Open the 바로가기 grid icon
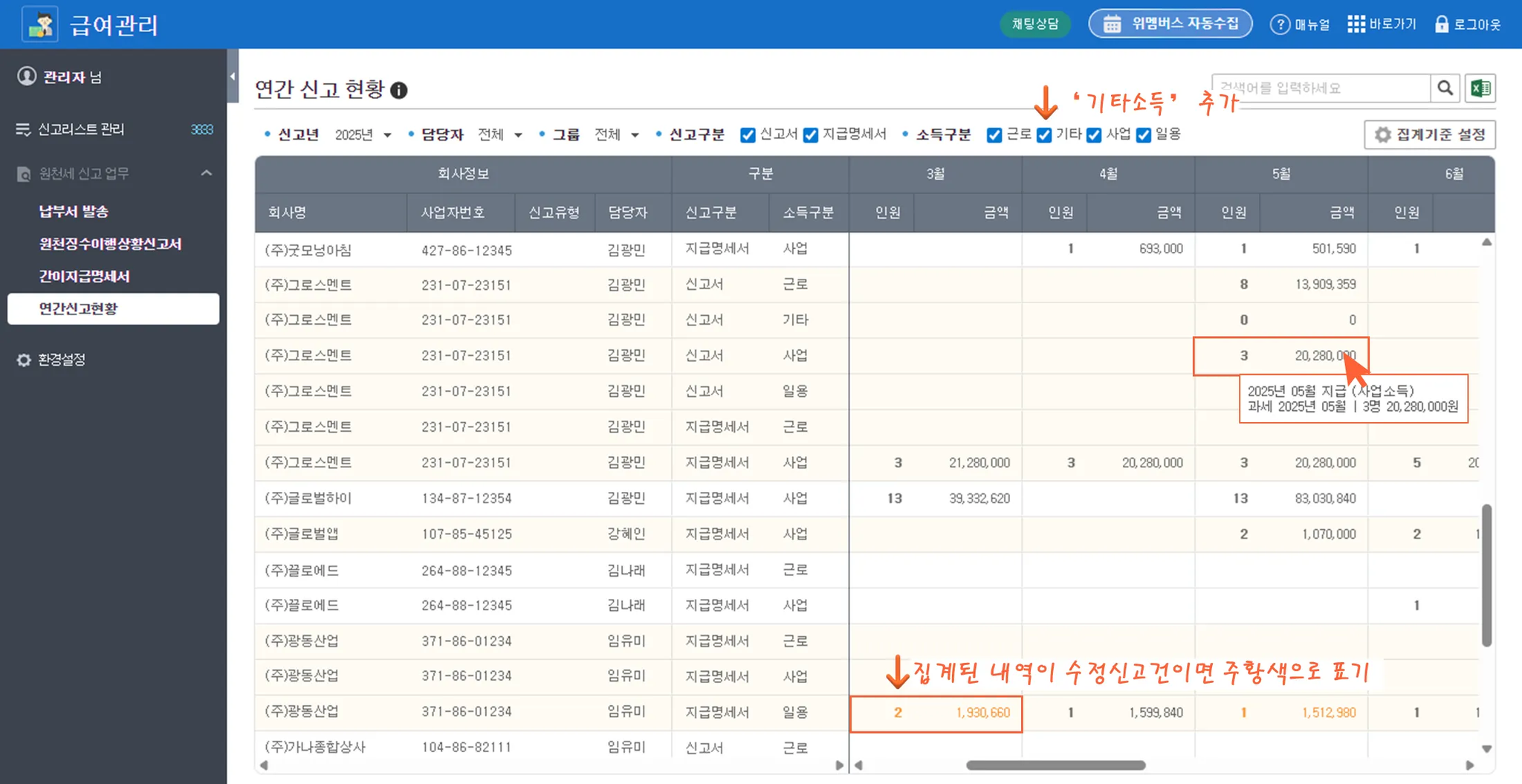 pos(1356,25)
